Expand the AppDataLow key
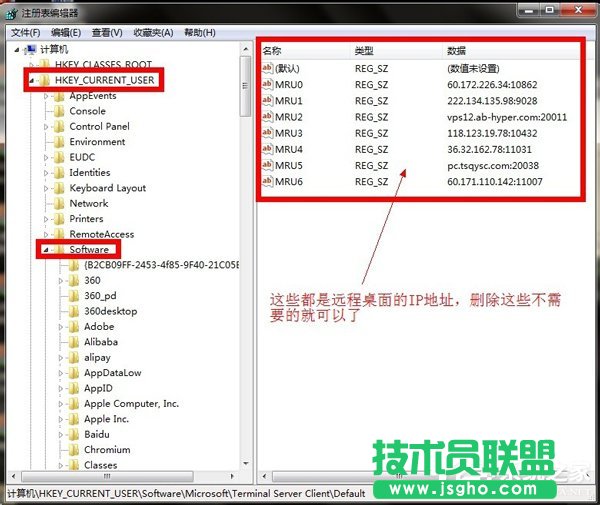The height and width of the screenshot is (505, 600). point(60,373)
